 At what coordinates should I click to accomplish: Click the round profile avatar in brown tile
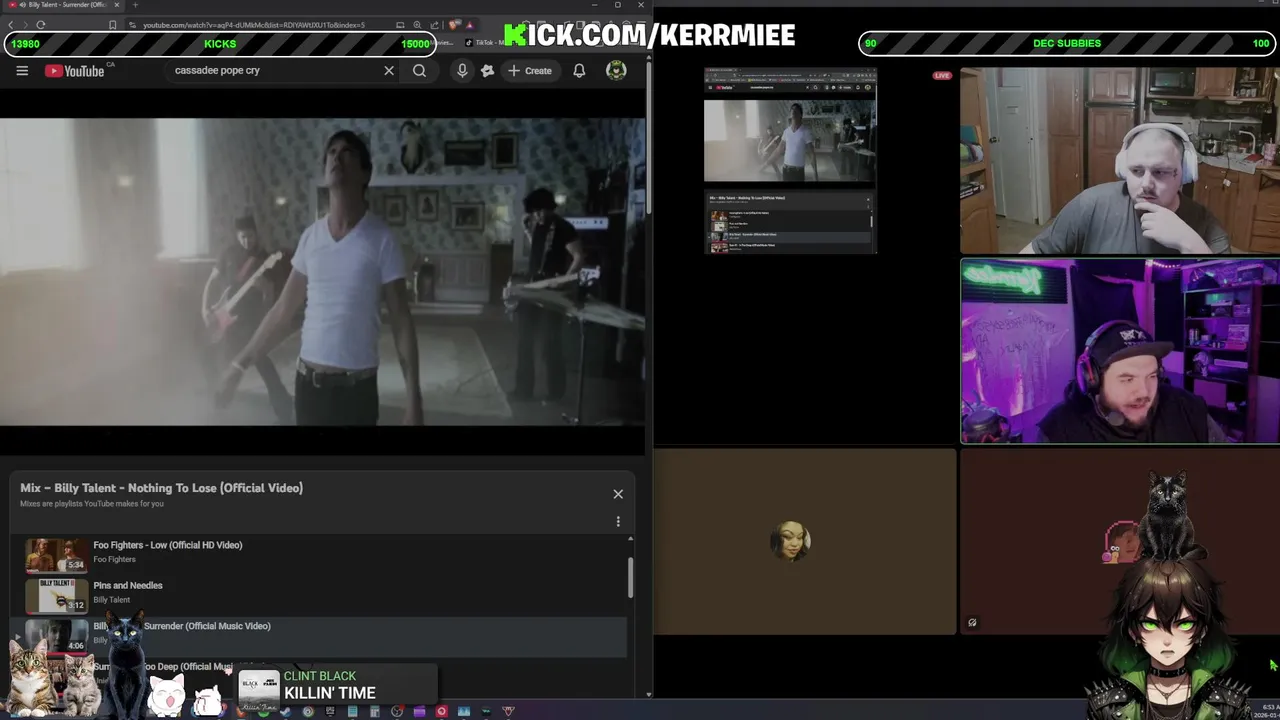[x=790, y=540]
